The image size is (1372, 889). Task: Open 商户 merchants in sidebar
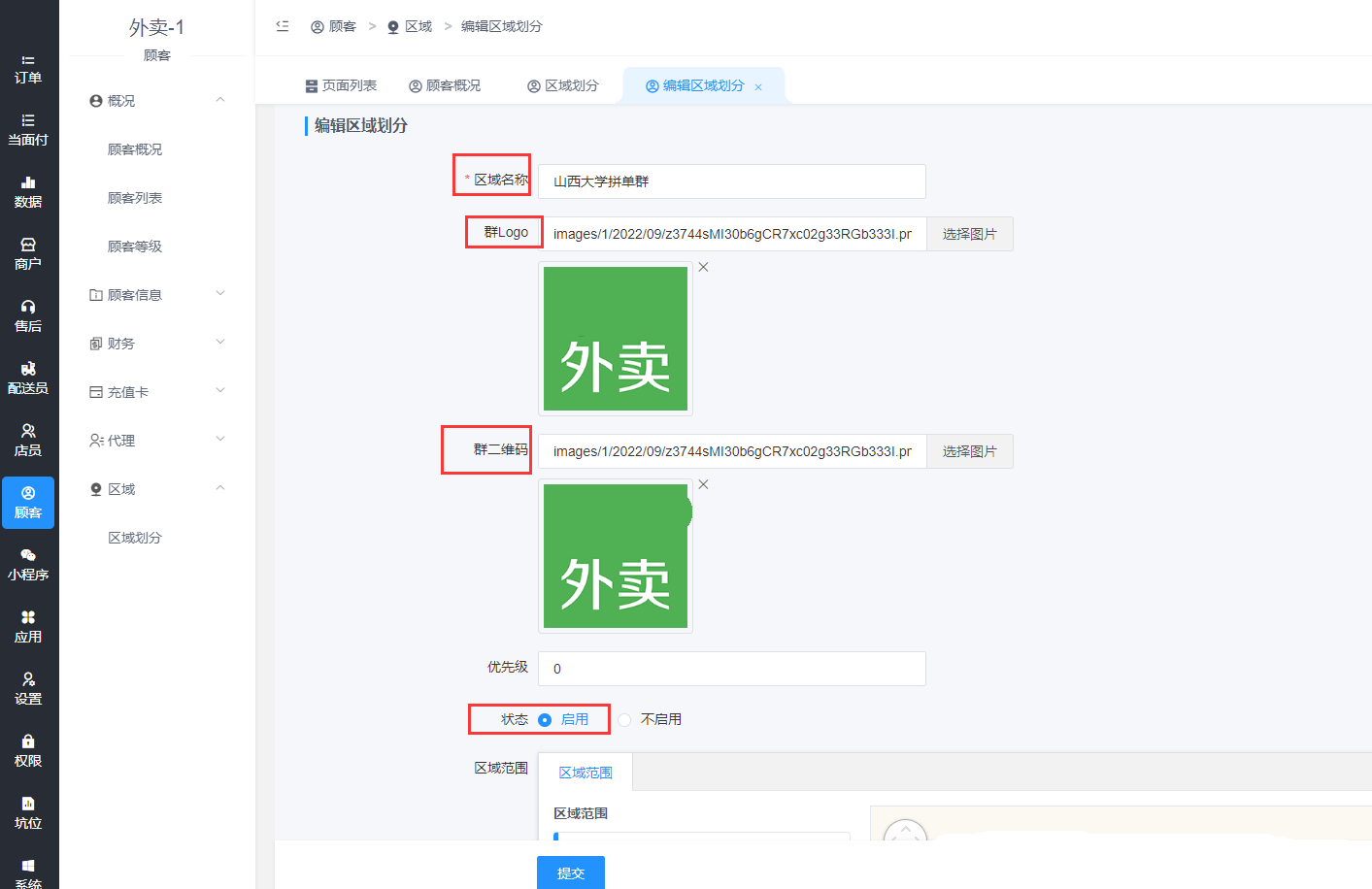(28, 254)
